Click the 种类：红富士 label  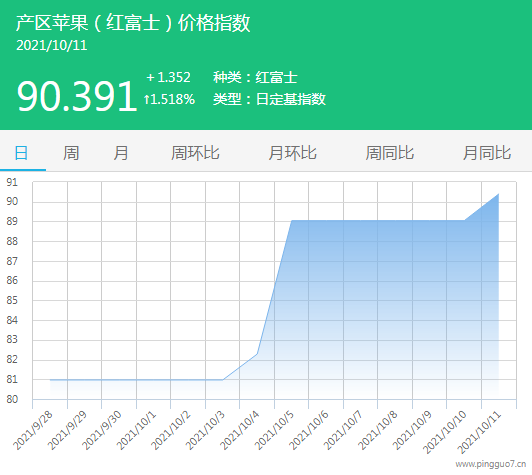255,77
